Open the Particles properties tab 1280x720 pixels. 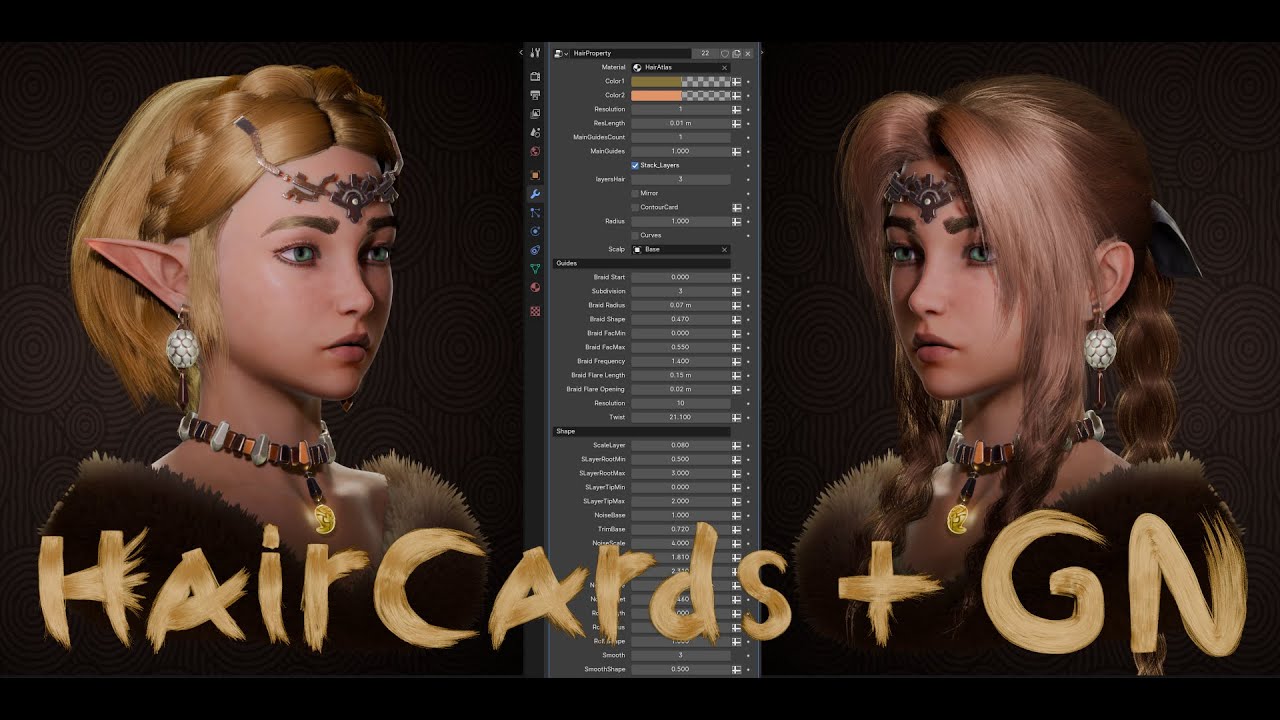point(535,212)
